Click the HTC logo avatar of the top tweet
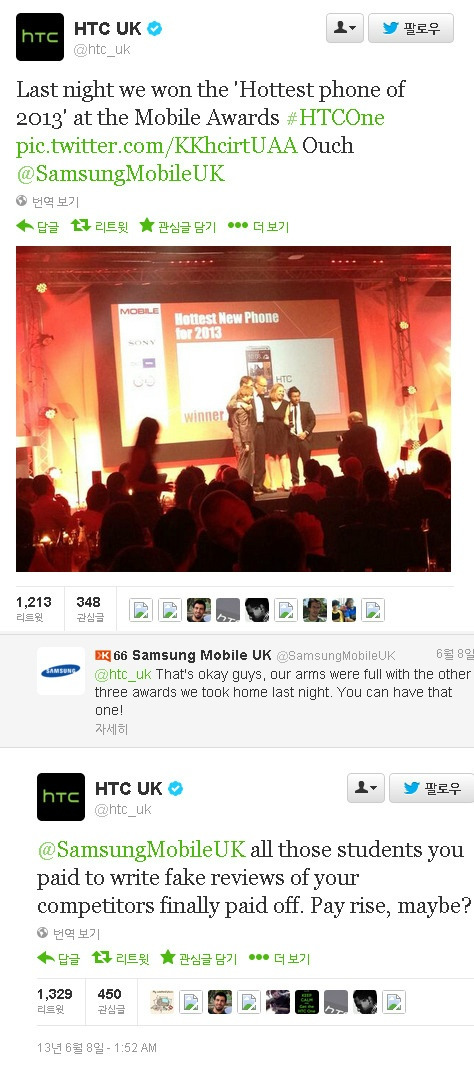This screenshot has width=474, height=1072. (40, 37)
